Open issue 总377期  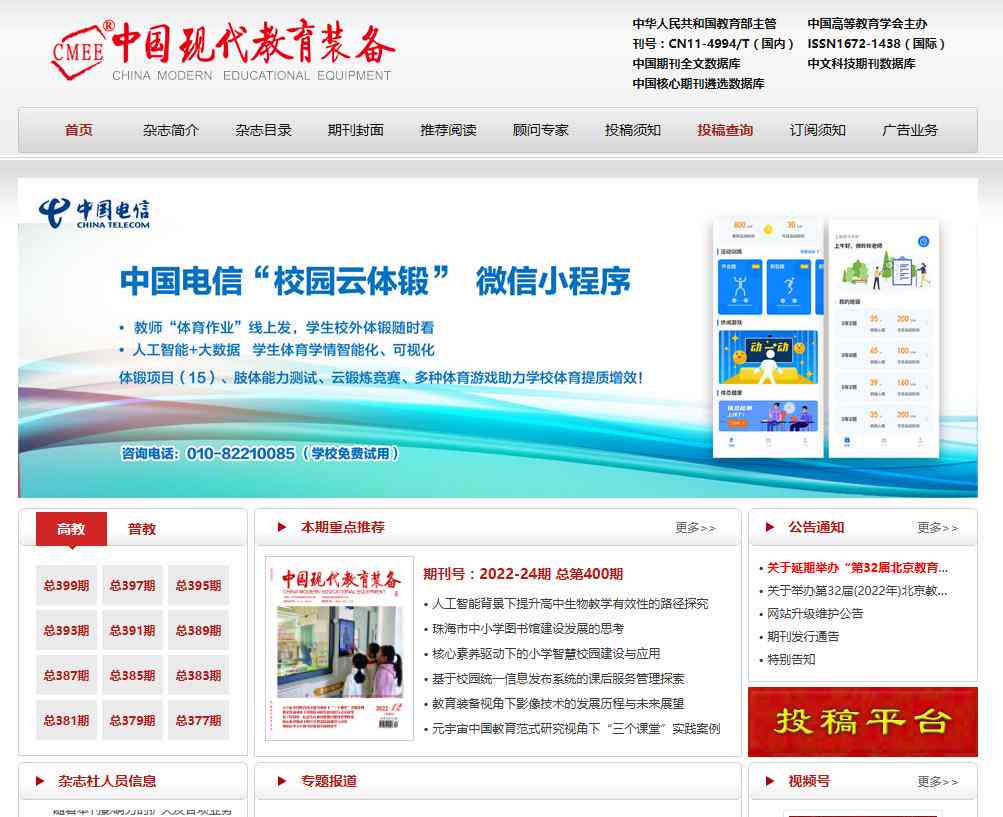tap(198, 720)
